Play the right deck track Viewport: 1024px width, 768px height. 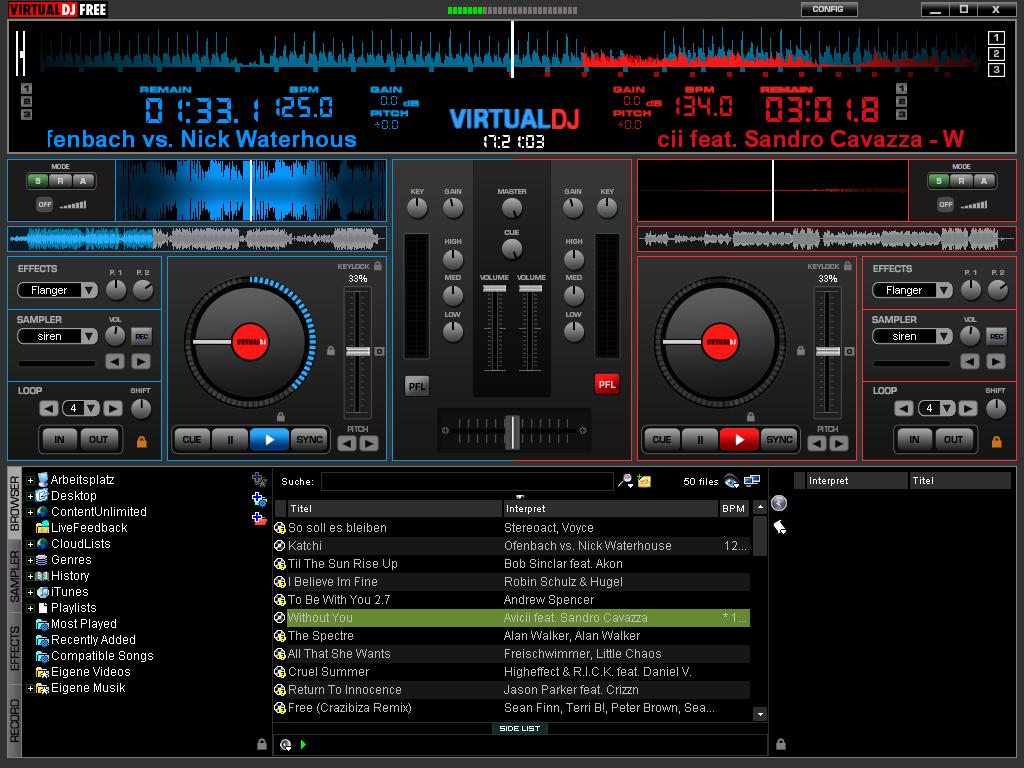point(739,440)
